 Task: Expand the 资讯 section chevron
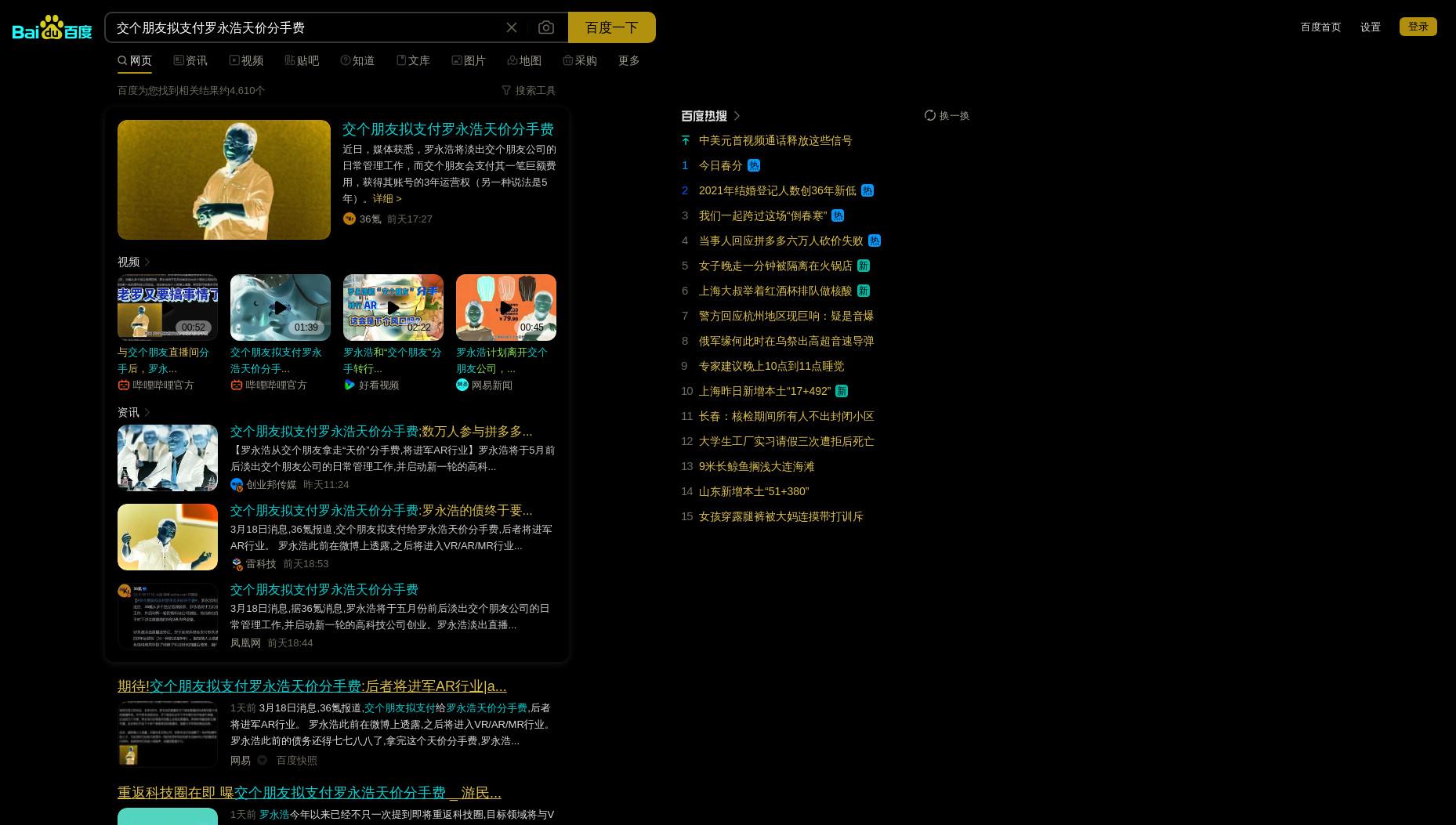click(147, 412)
